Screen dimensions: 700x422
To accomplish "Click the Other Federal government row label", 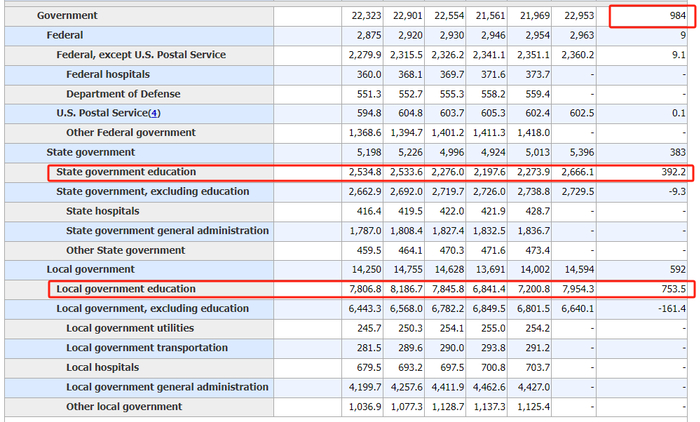I will (131, 133).
